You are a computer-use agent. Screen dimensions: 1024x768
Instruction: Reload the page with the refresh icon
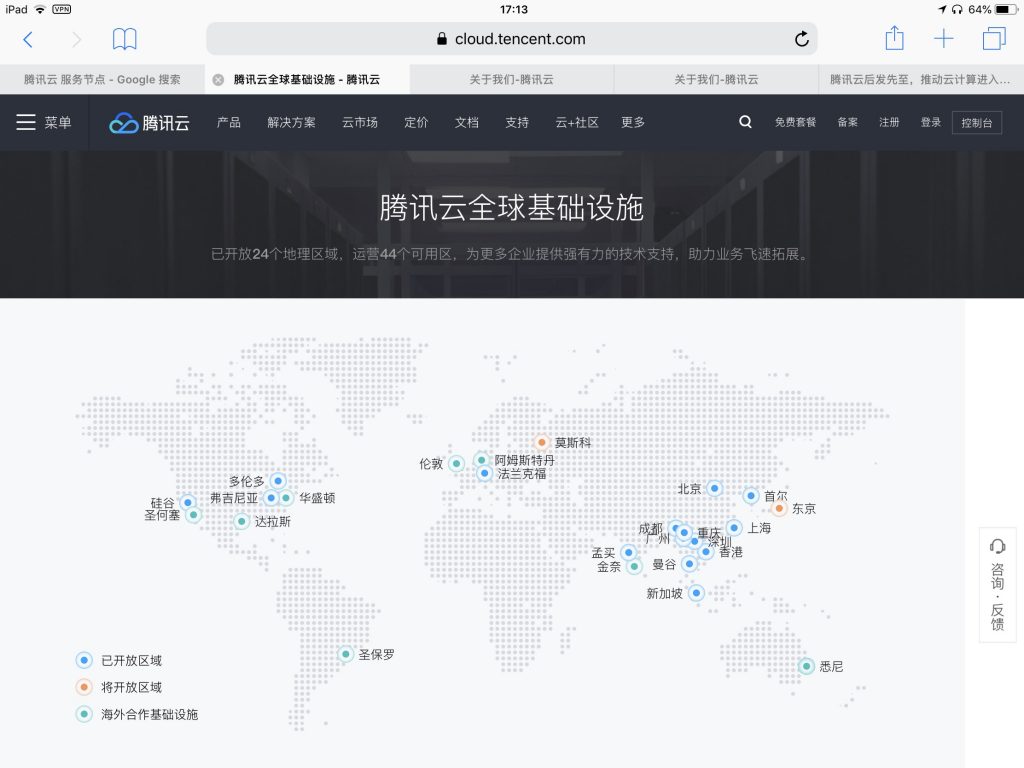(801, 39)
